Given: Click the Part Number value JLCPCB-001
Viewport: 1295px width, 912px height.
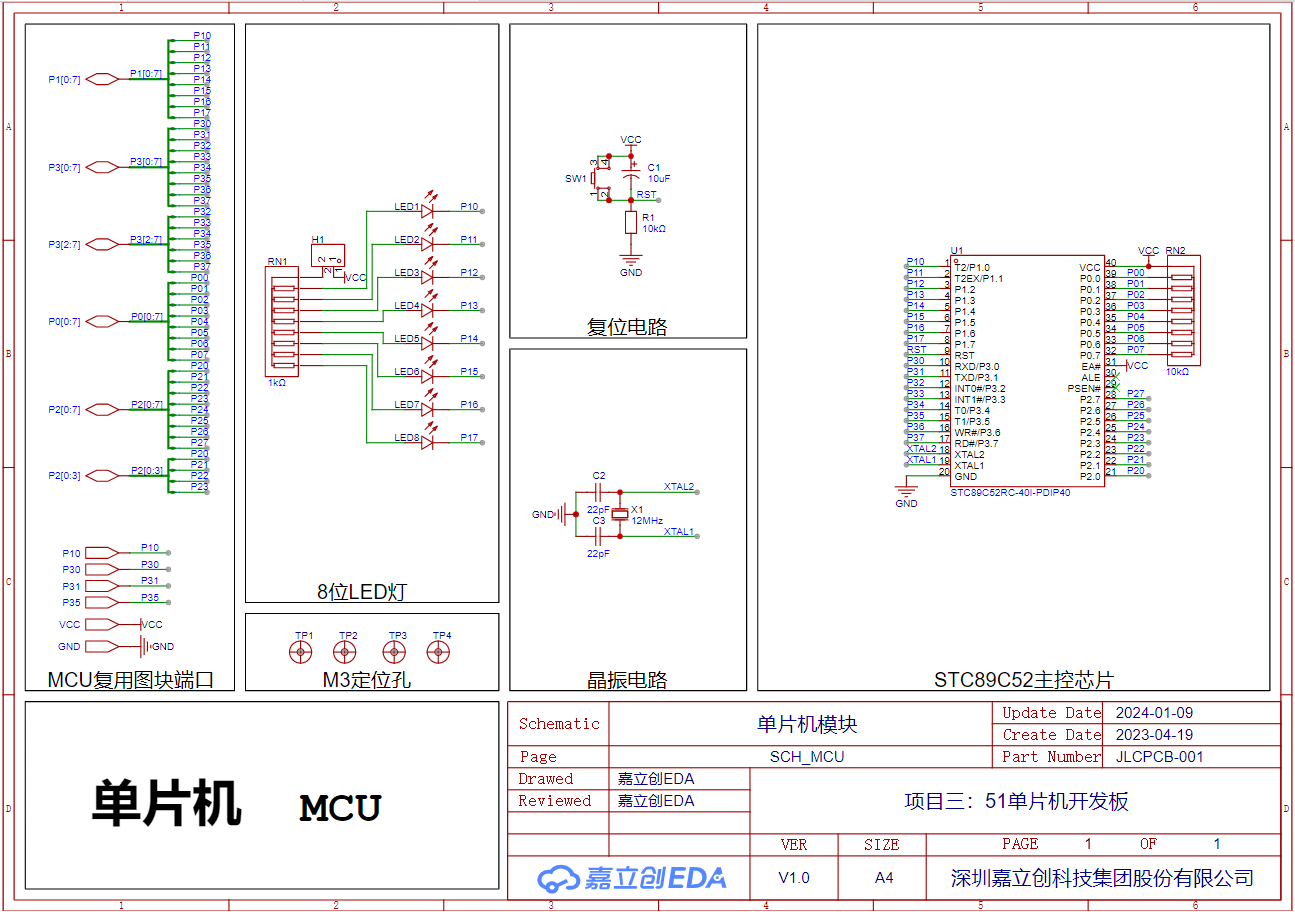Looking at the screenshot, I should [x=1159, y=757].
